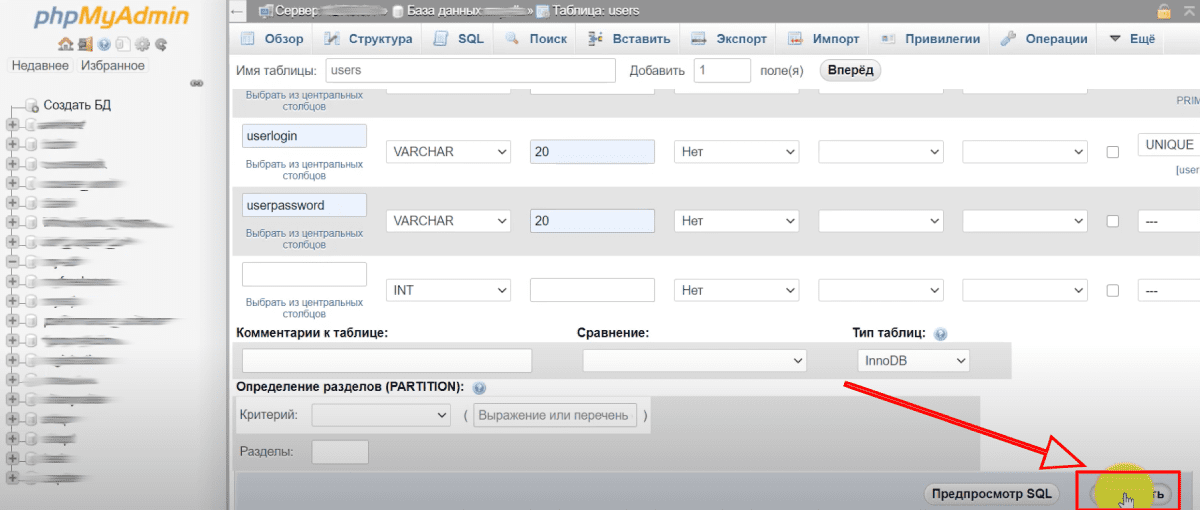
Task: Click help icon next to PARTITION definition
Action: tap(479, 387)
